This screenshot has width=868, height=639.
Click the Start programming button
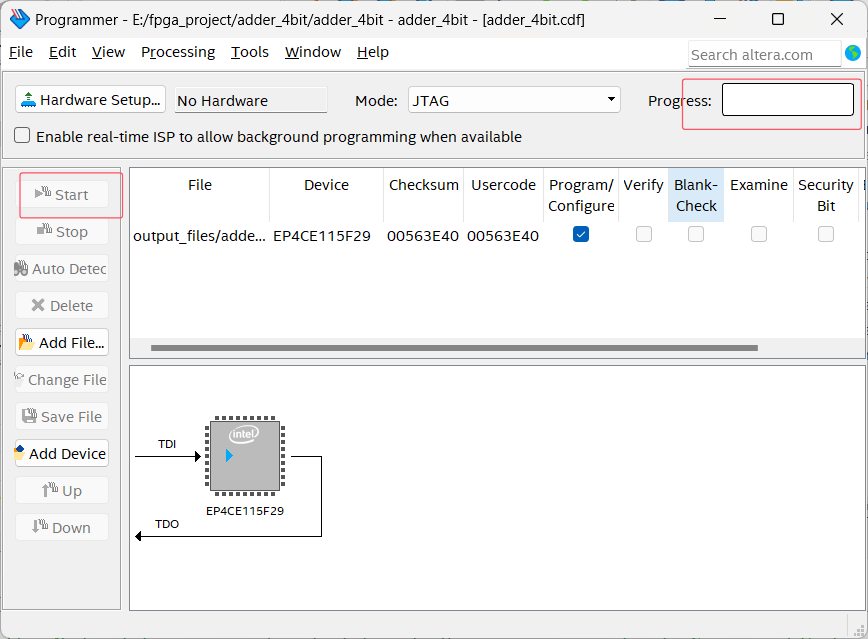62,194
